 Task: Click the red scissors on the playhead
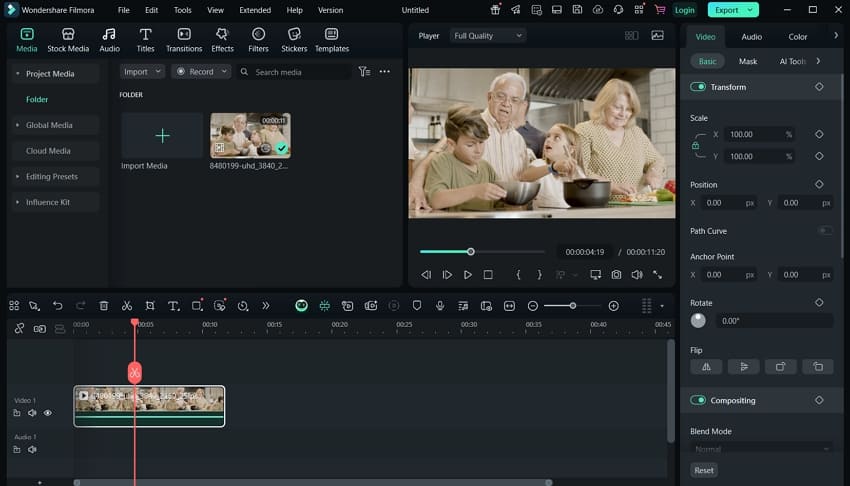[x=134, y=372]
